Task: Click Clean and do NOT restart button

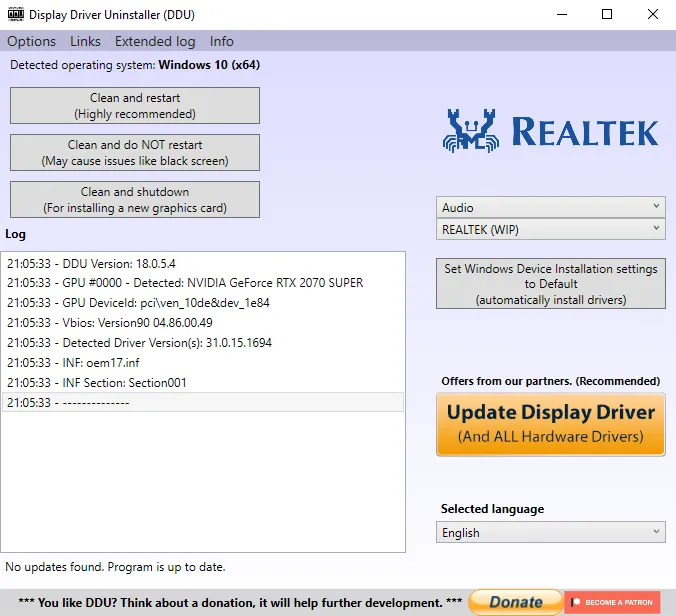Action: 134,153
